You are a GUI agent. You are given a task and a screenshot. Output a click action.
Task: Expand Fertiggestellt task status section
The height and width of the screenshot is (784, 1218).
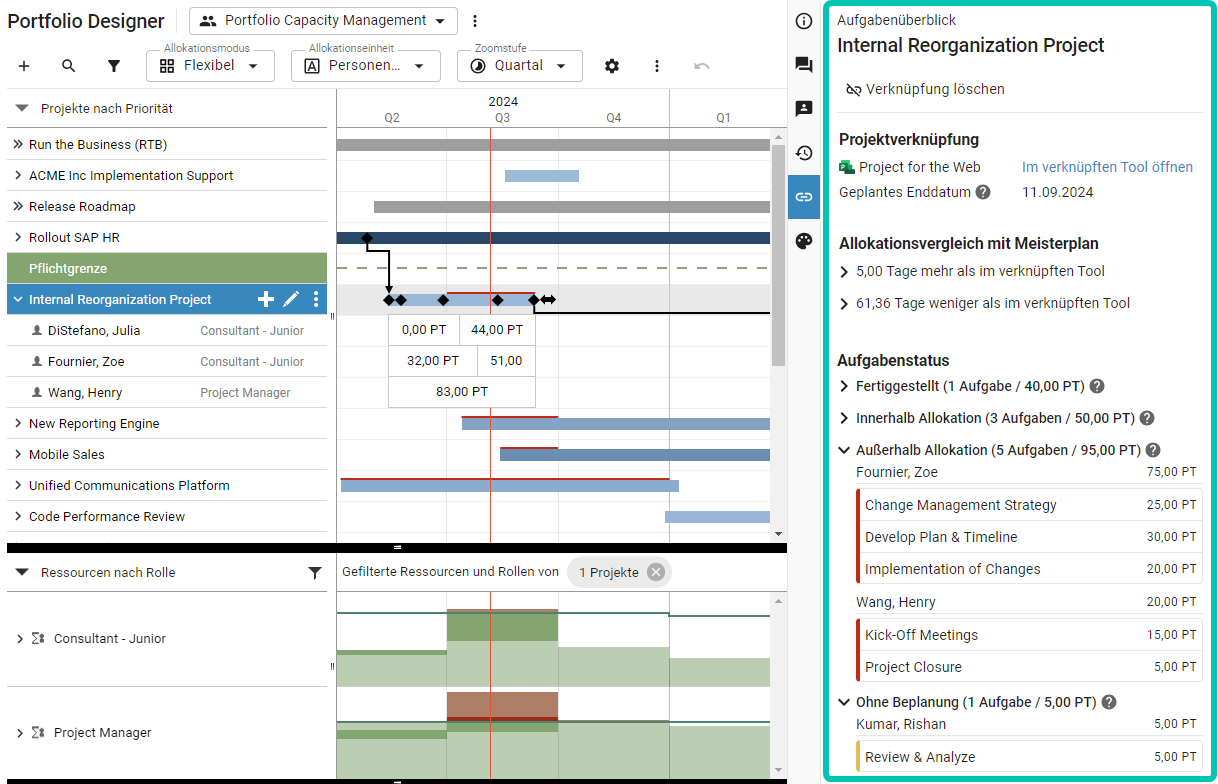point(845,386)
